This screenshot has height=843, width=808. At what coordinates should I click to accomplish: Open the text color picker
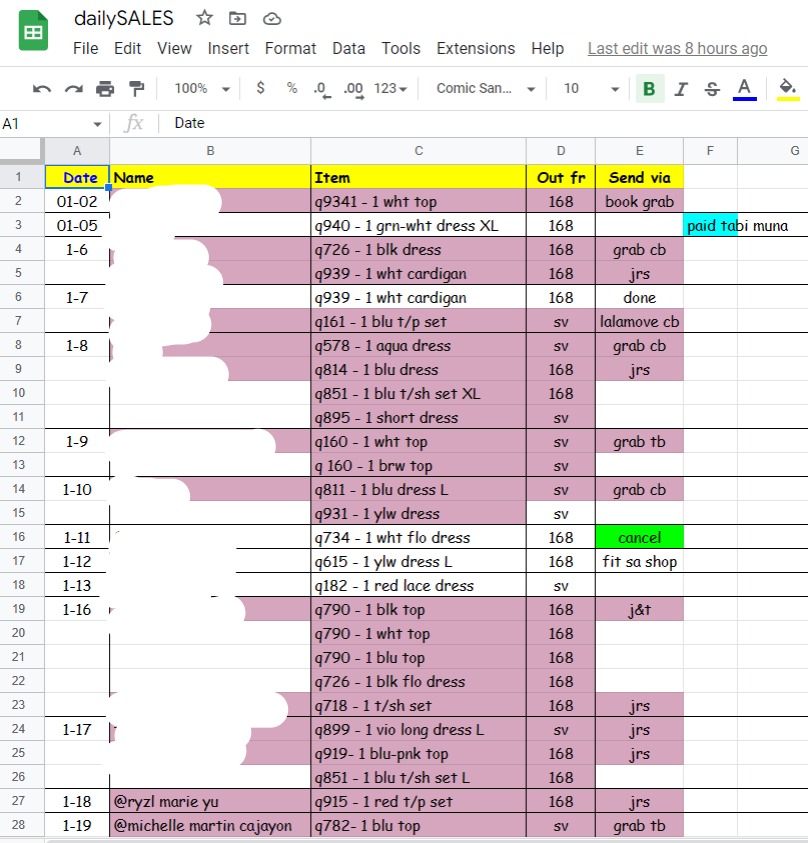click(744, 89)
